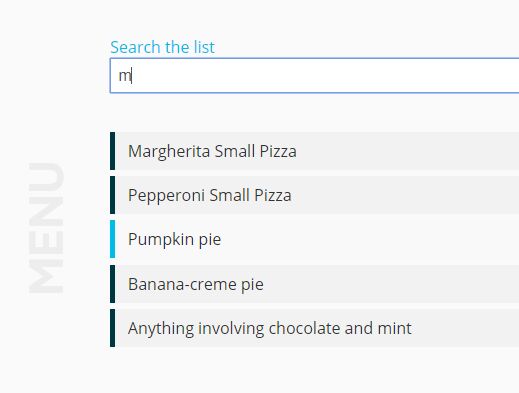519x393 pixels.
Task: Pick the Banana-creme pie item
Action: [314, 284]
